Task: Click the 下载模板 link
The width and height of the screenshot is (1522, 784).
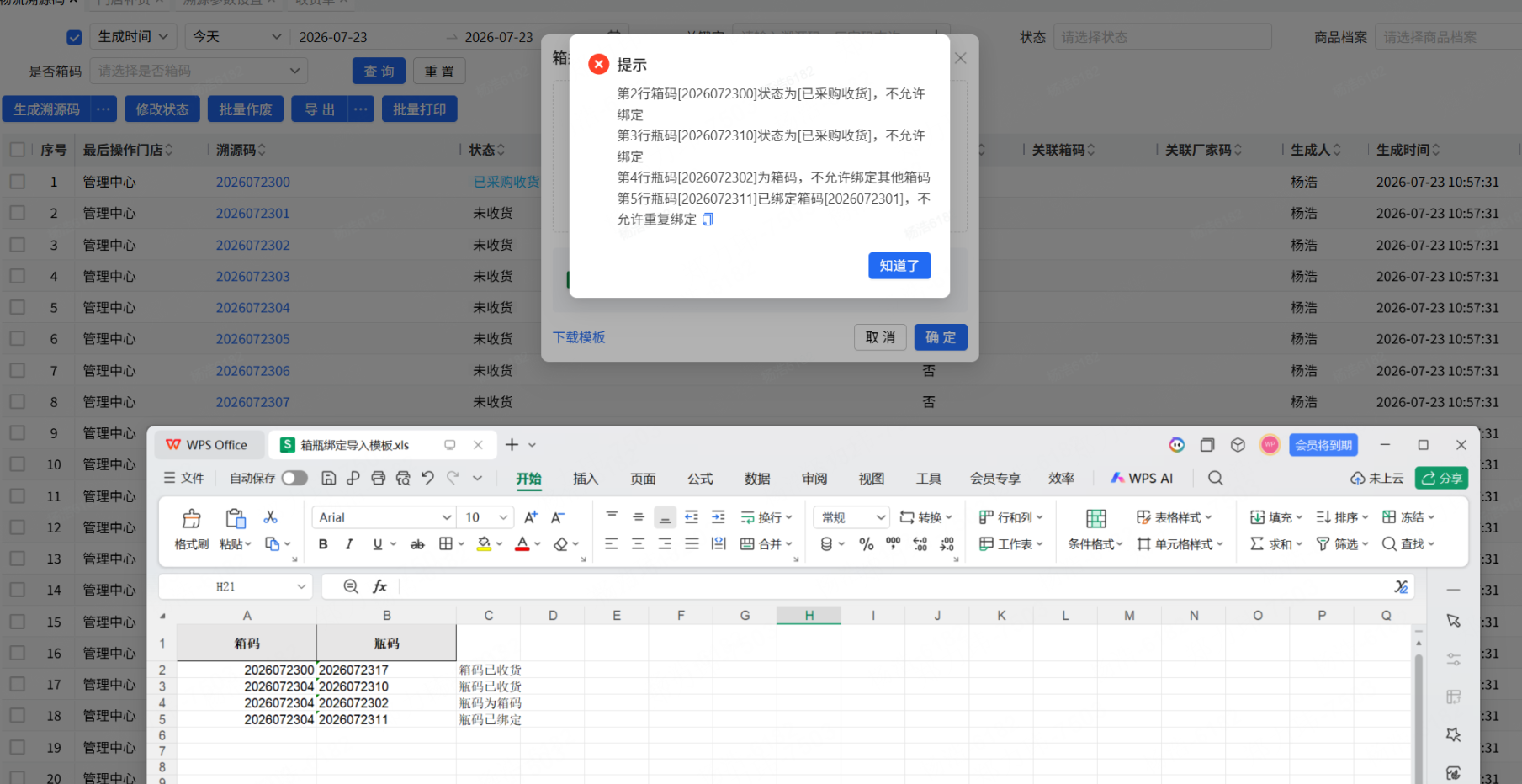Action: pyautogui.click(x=579, y=337)
